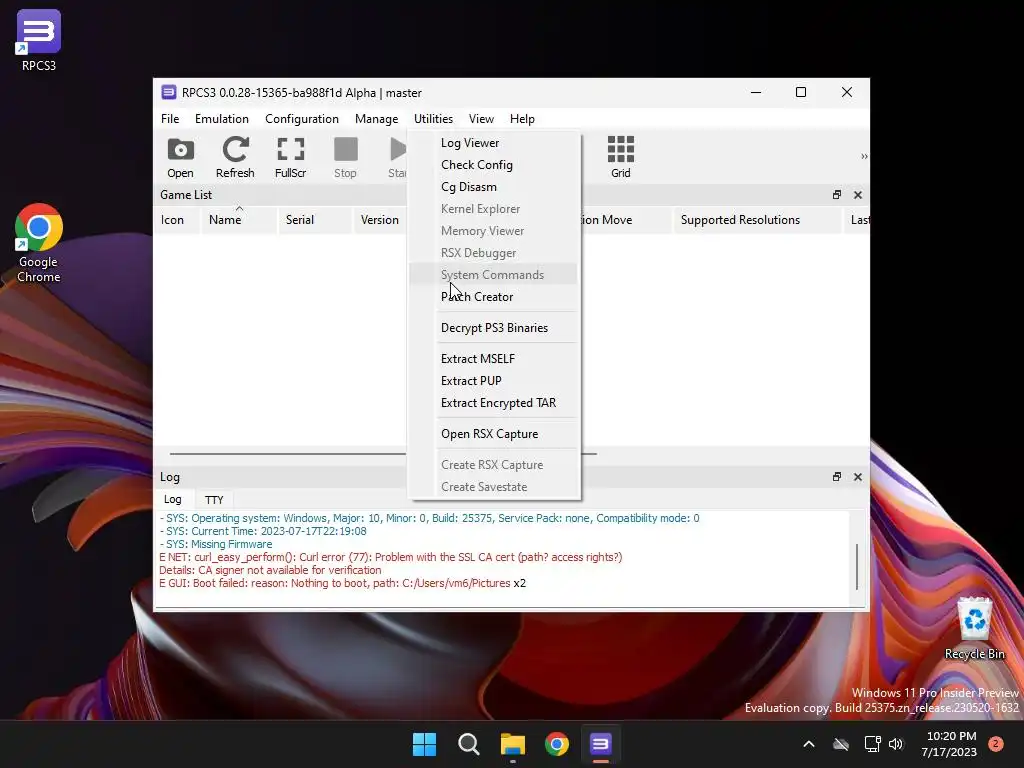Open Chrome from the taskbar
Viewport: 1024px width, 768px height.
(556, 744)
